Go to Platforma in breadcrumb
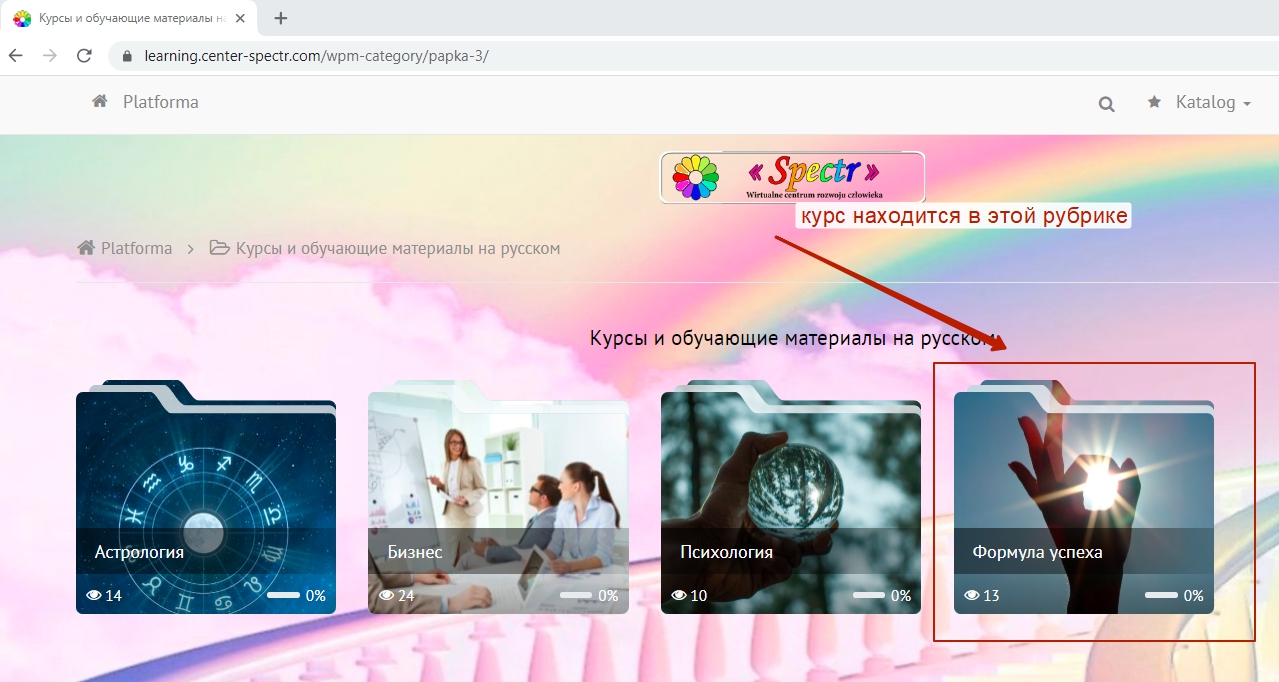The width and height of the screenshot is (1279, 682). [x=136, y=248]
